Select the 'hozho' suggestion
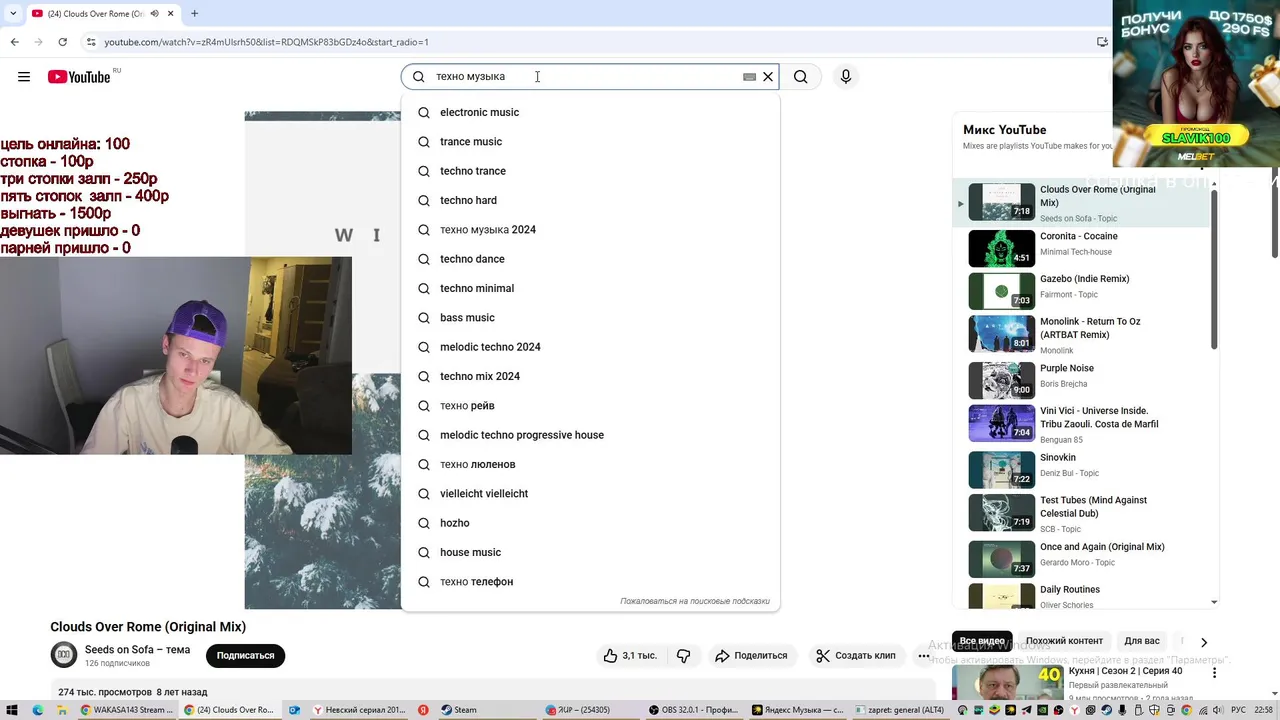Screen dimensions: 1280x720 point(590,523)
